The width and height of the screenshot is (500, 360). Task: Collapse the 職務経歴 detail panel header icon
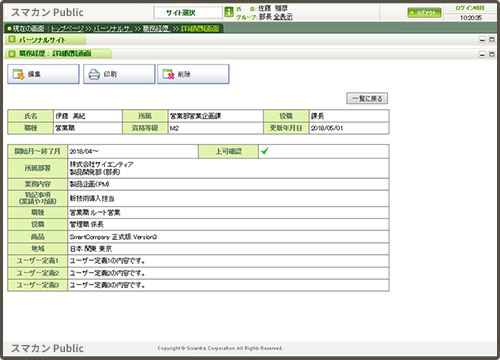(x=12, y=53)
